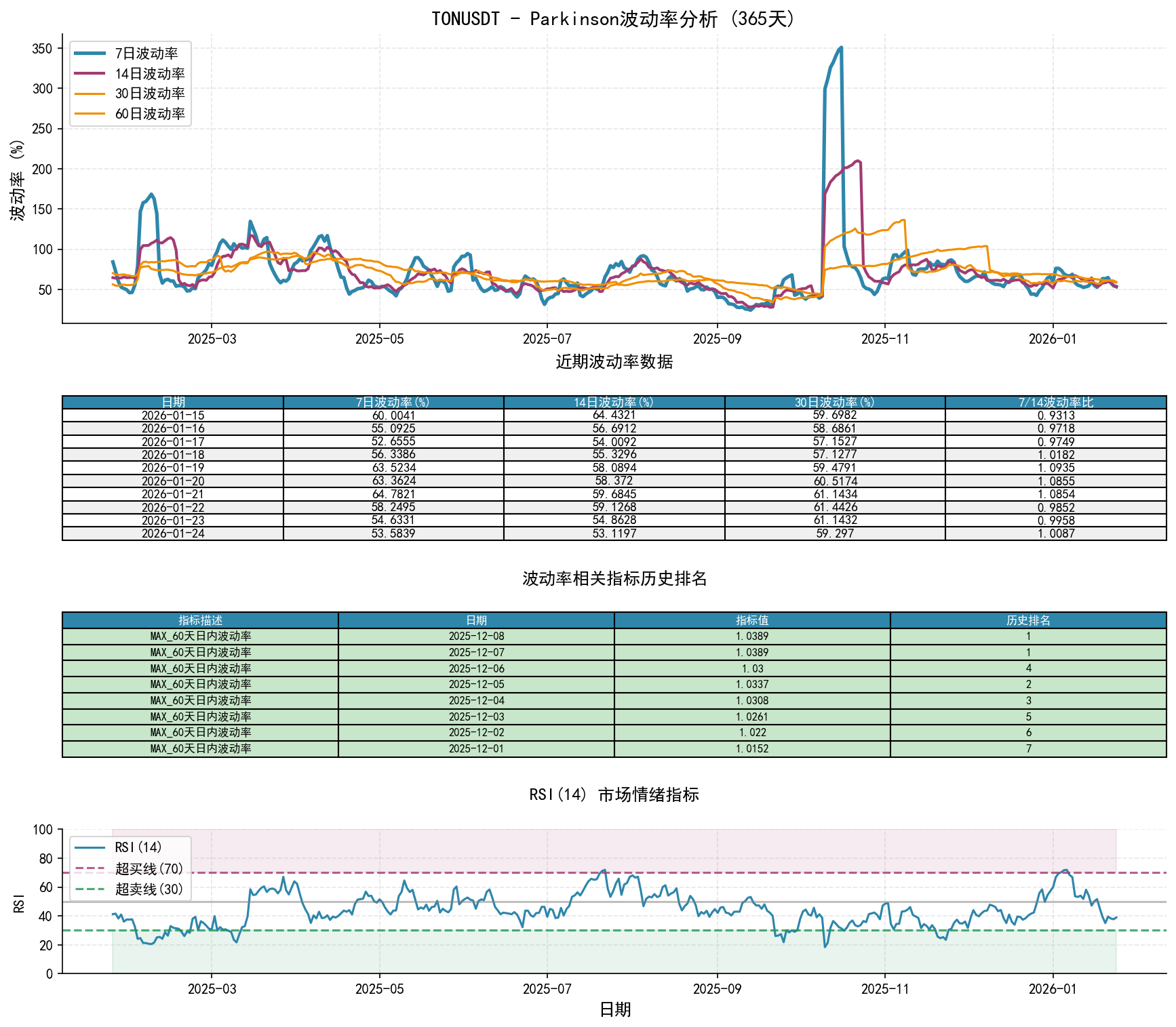The height and width of the screenshot is (1027, 1176).
Task: Select the 超买线(70) legend entry
Action: [x=149, y=868]
